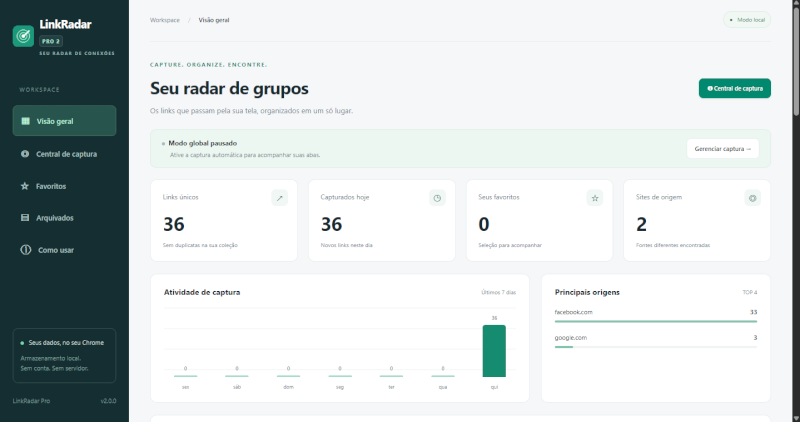Click the star icon on Seus favoritos card
The image size is (800, 422).
coord(595,198)
